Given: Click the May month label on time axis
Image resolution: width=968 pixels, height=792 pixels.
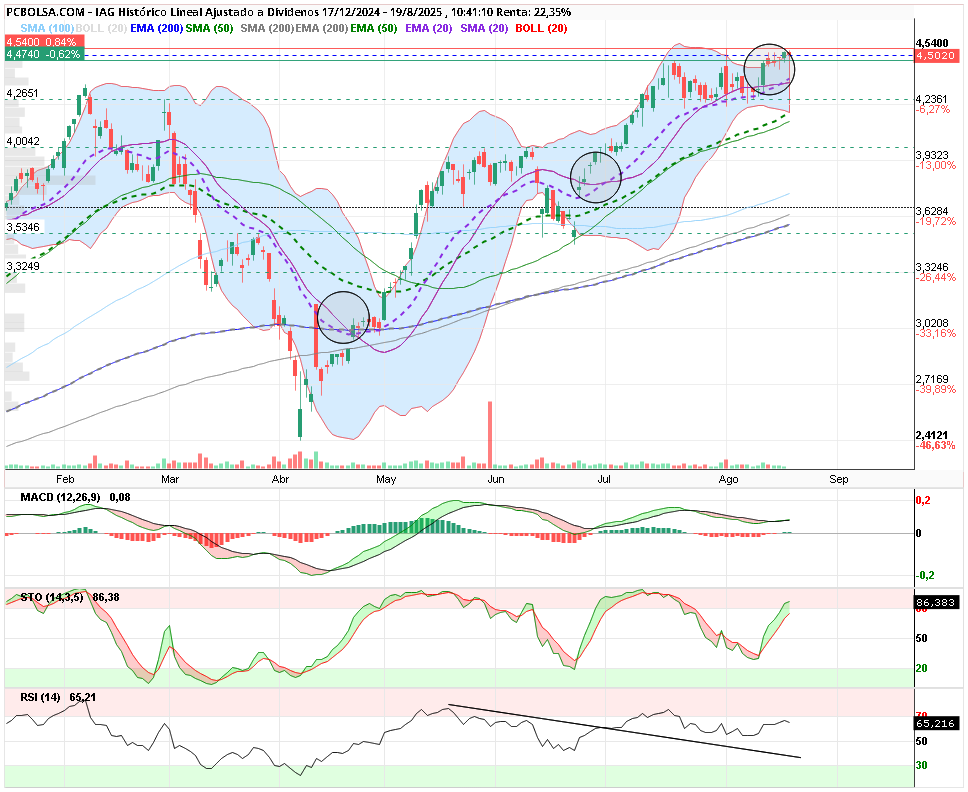Looking at the screenshot, I should click(x=386, y=479).
